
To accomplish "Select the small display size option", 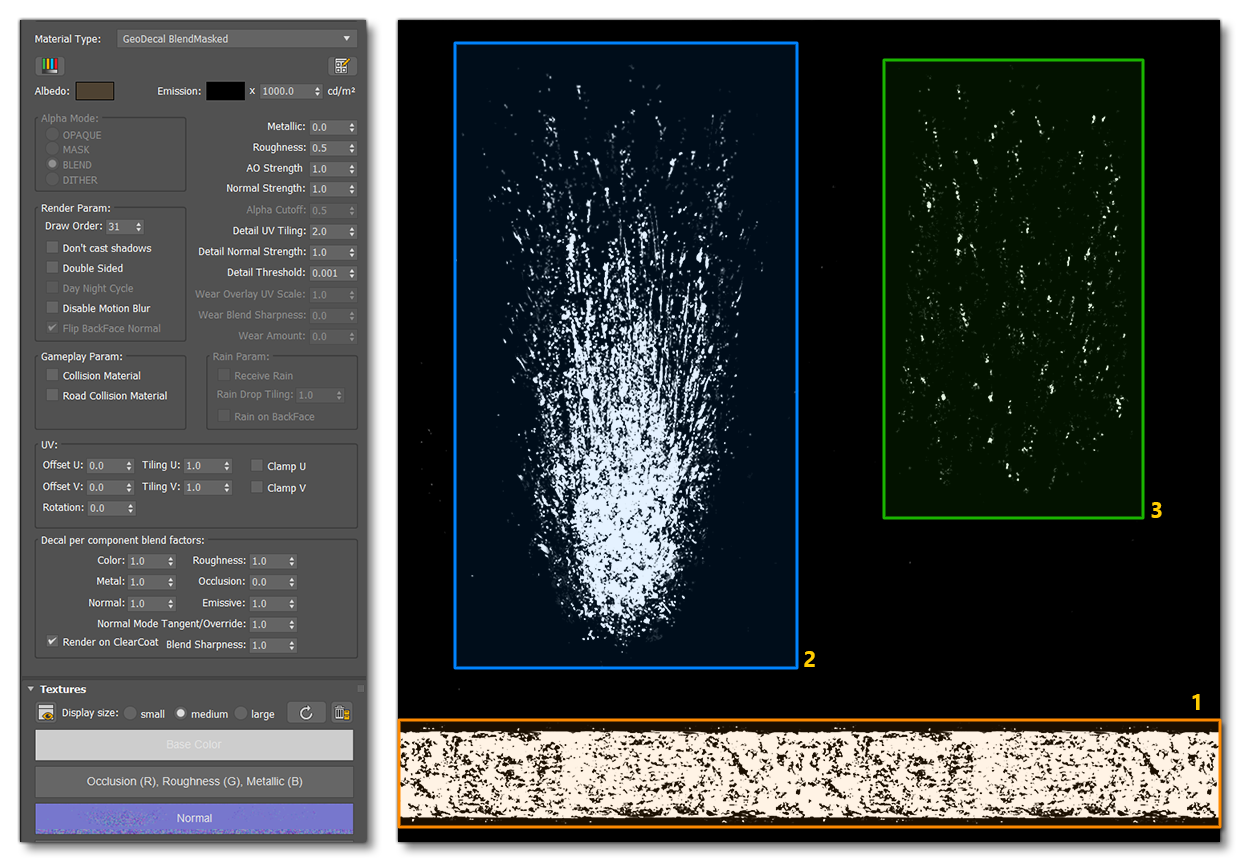I will pos(130,713).
